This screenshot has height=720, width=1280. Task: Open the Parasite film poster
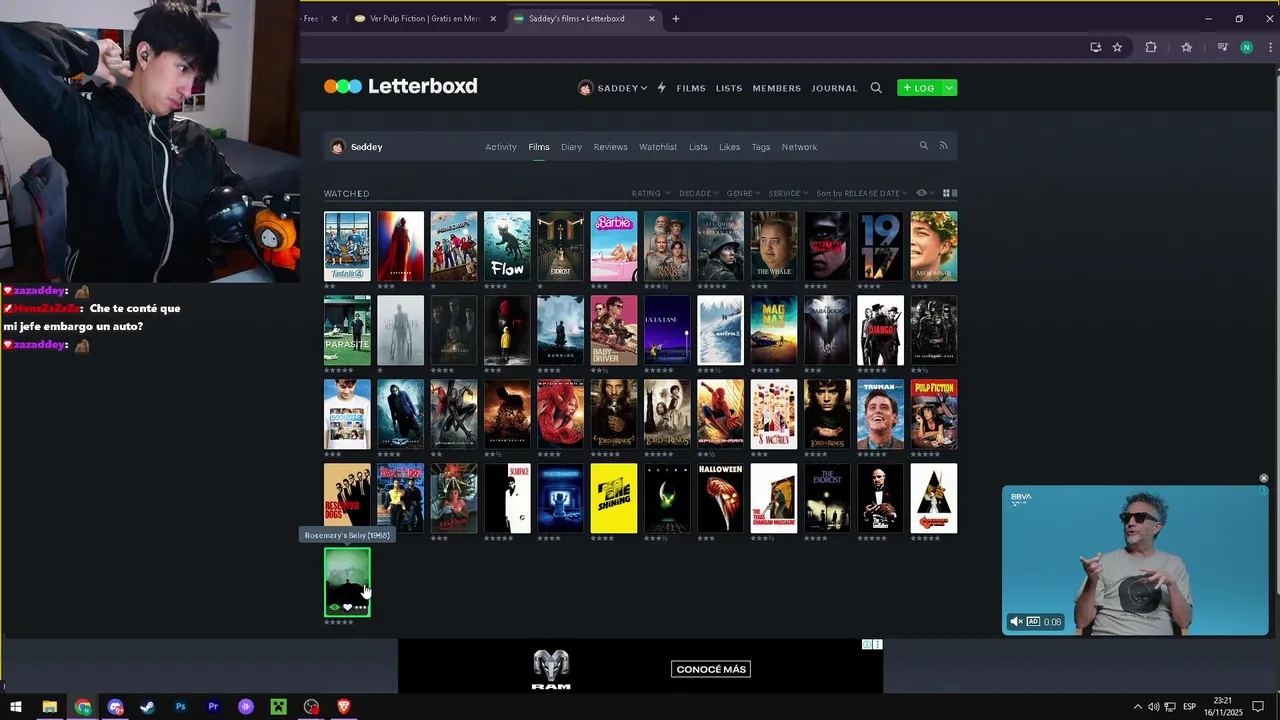coord(347,330)
